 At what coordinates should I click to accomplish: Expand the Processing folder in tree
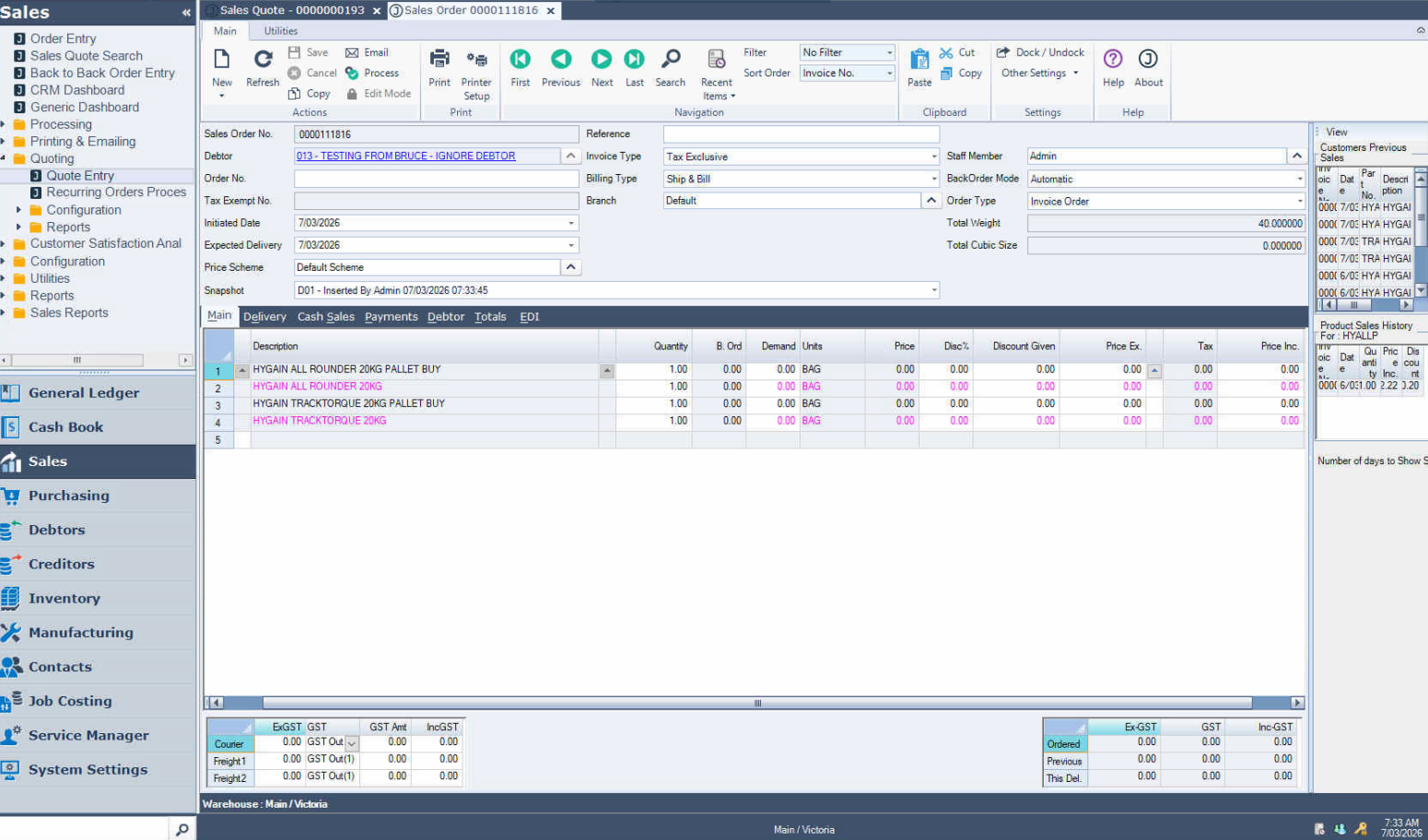[4, 124]
